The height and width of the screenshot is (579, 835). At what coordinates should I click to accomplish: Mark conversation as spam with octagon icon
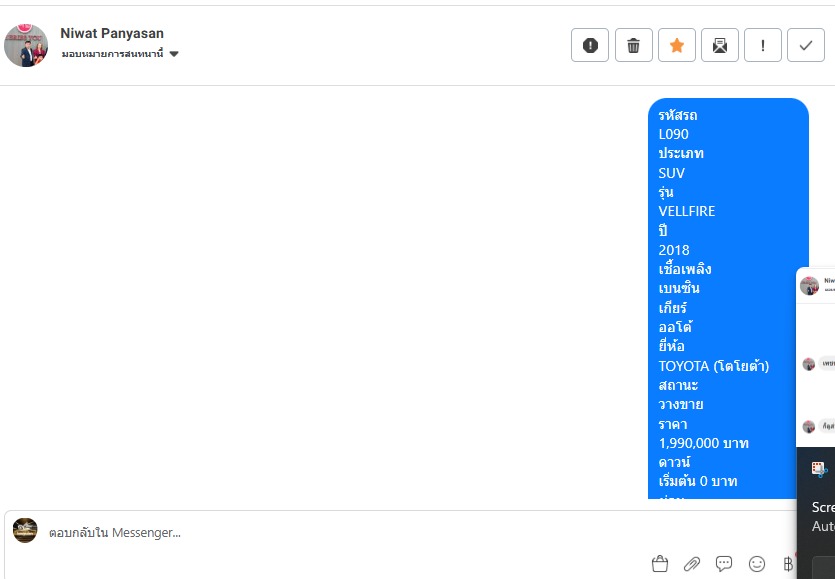(x=590, y=45)
